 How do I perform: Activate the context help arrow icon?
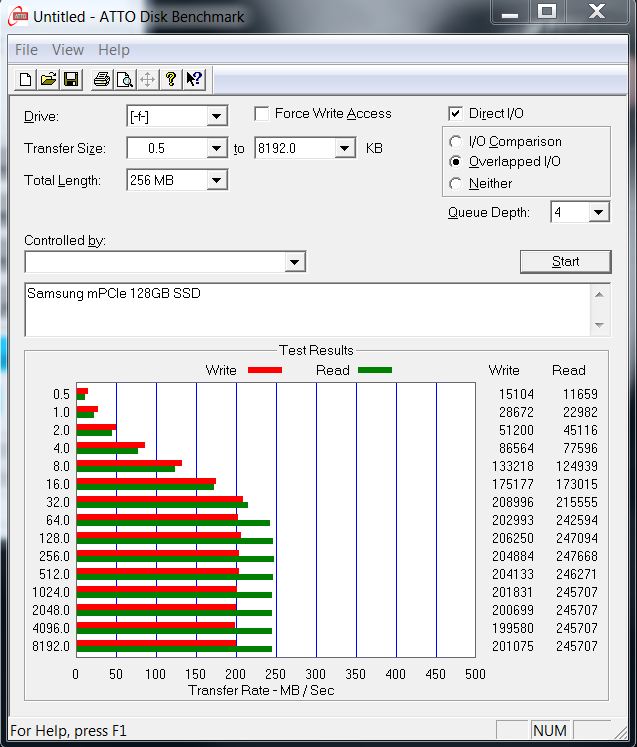194,79
